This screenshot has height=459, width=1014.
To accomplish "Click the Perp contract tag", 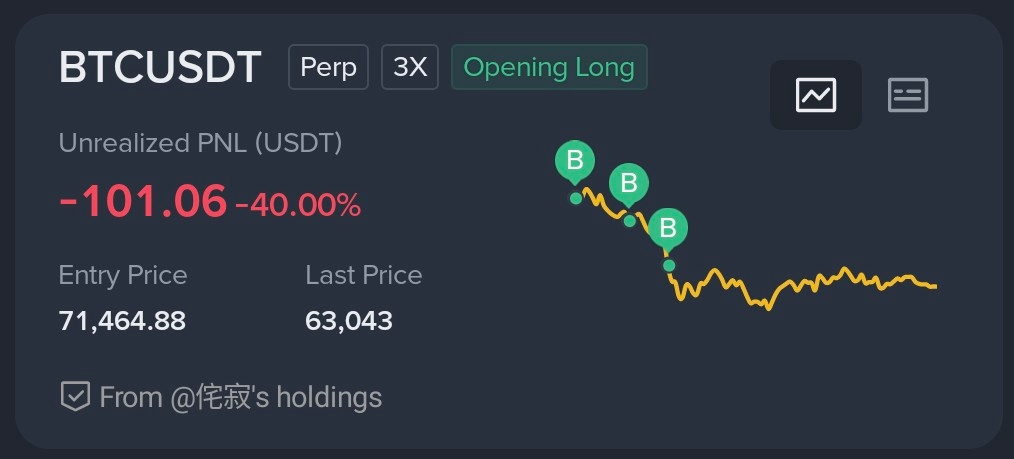I will pos(329,67).
